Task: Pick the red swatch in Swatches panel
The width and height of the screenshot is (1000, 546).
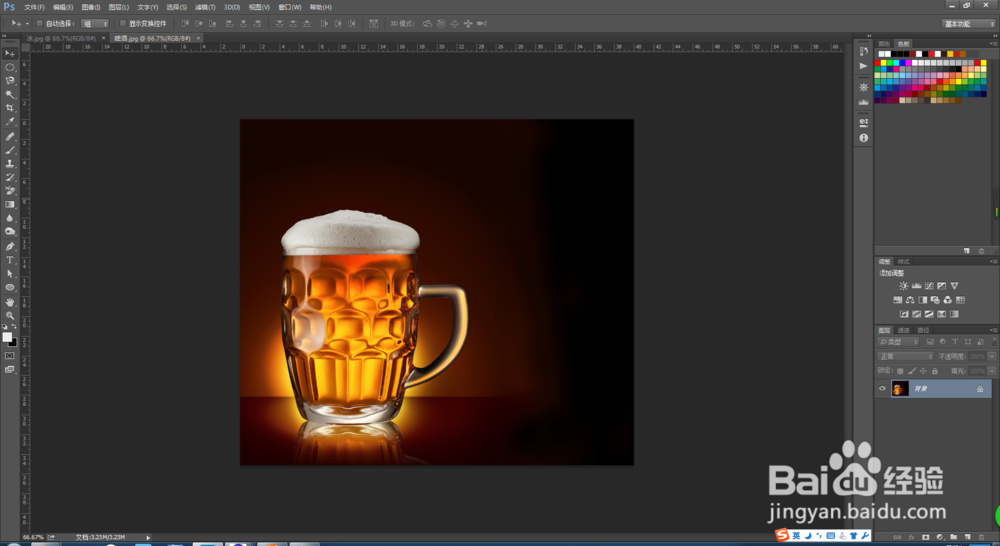Action: (x=878, y=63)
